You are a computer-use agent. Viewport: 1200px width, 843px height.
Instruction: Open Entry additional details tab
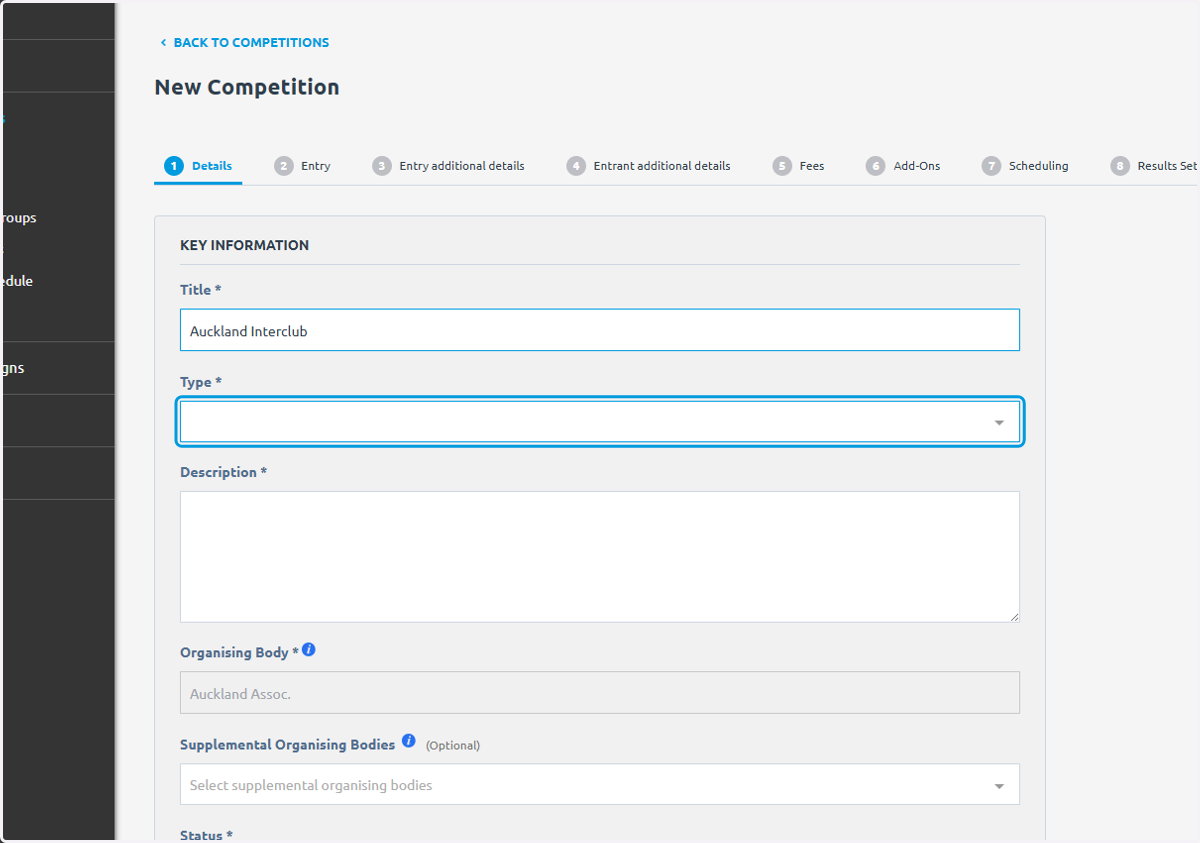pos(448,166)
